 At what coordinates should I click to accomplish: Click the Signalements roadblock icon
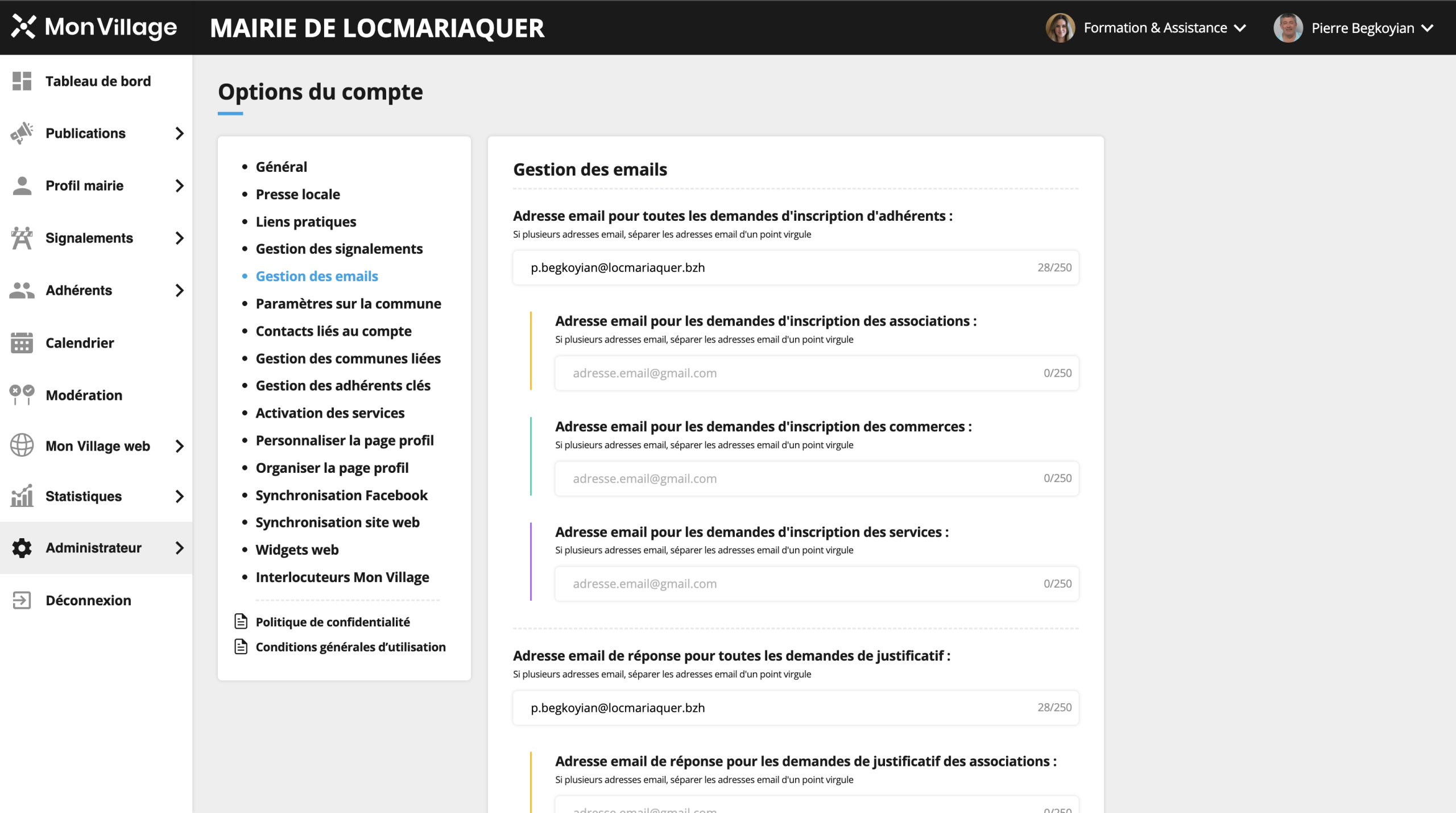[x=22, y=238]
